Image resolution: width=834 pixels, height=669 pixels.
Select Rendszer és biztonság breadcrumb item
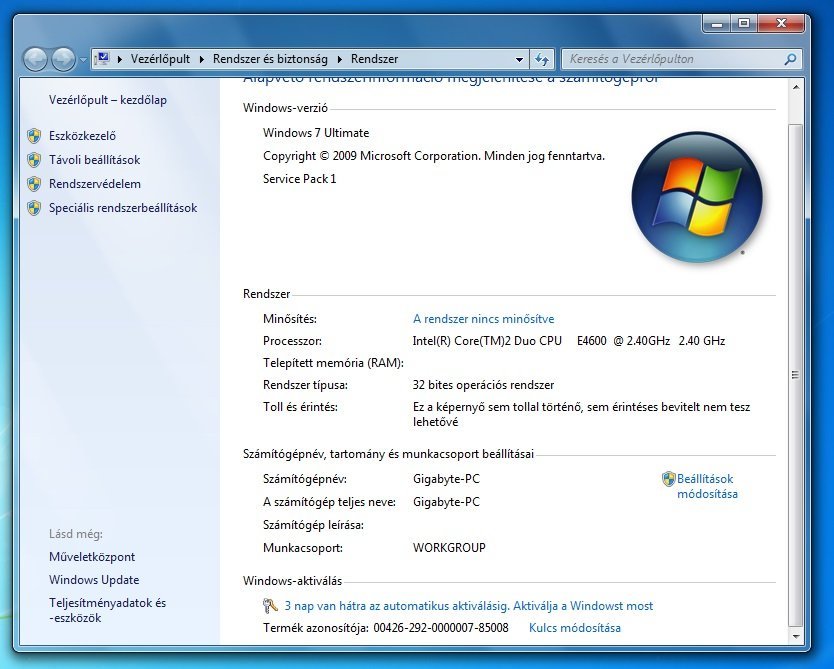click(x=270, y=59)
